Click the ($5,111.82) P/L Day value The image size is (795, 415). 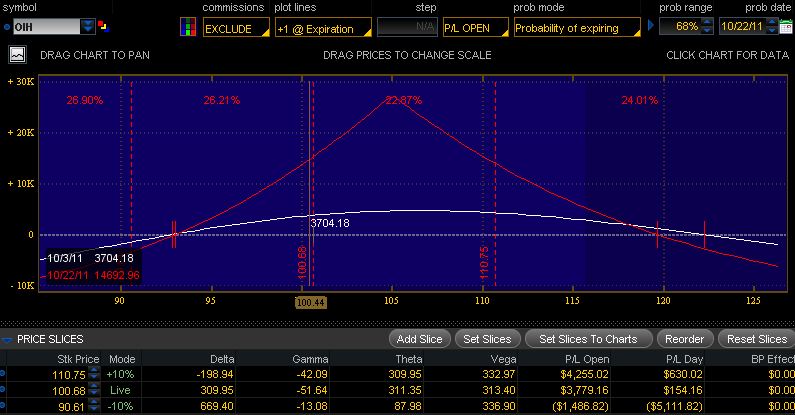675,406
